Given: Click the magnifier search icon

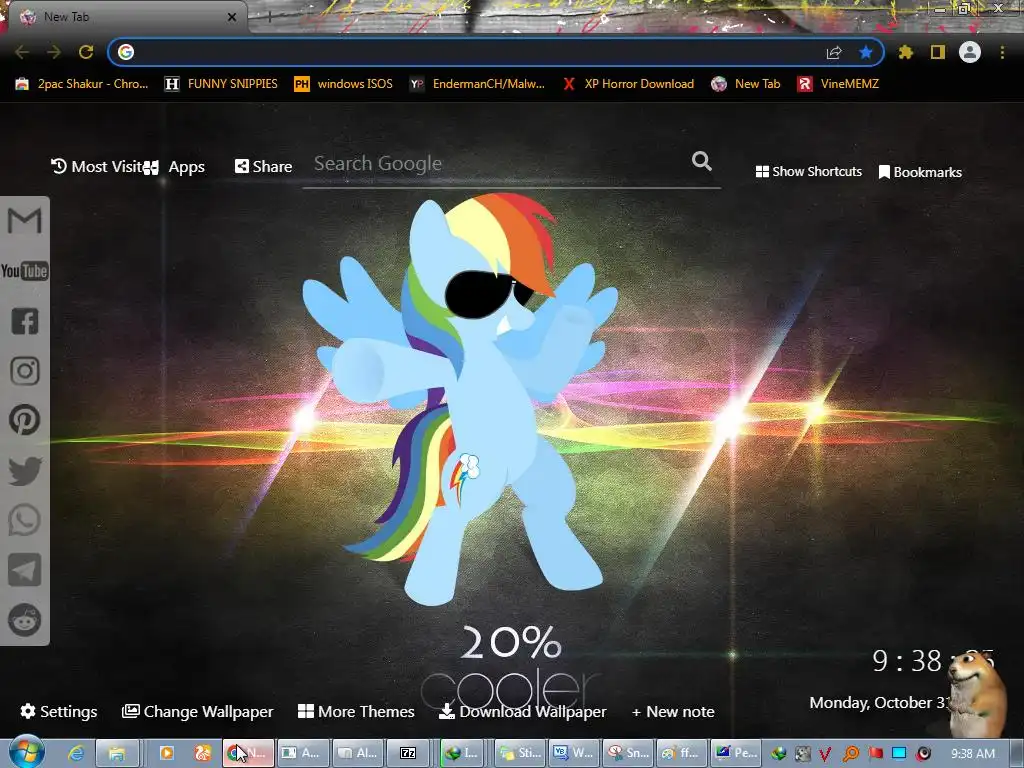Looking at the screenshot, I should click(701, 161).
